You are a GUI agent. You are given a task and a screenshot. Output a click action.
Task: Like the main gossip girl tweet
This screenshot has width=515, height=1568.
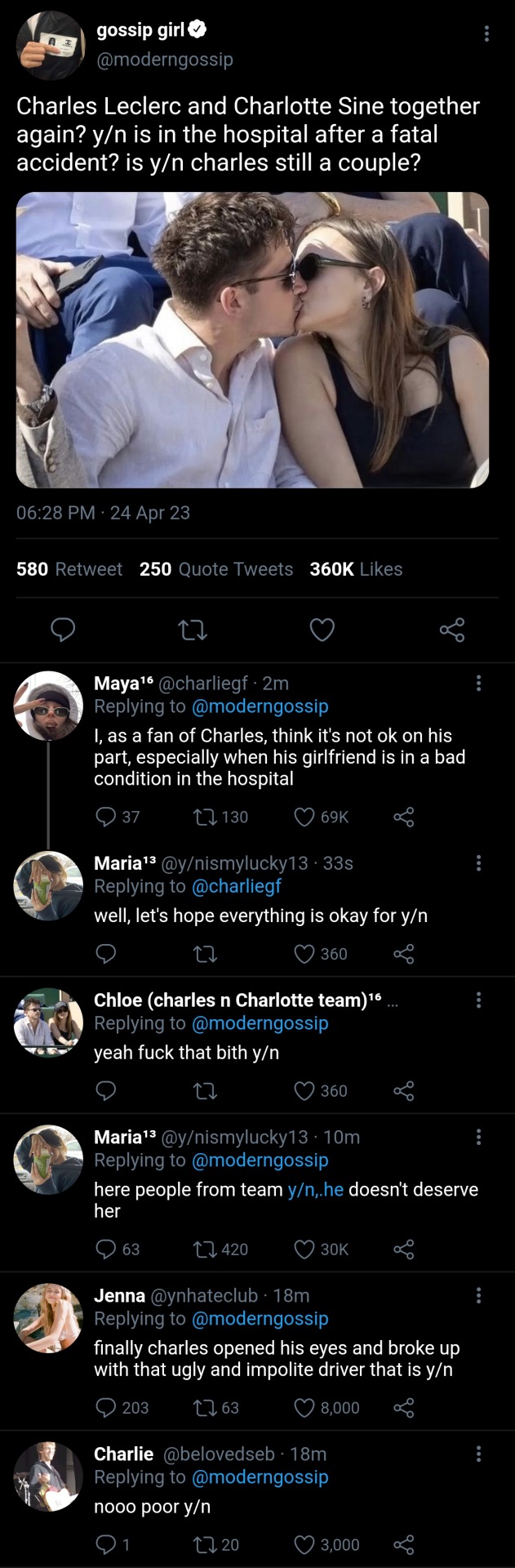coord(322,630)
